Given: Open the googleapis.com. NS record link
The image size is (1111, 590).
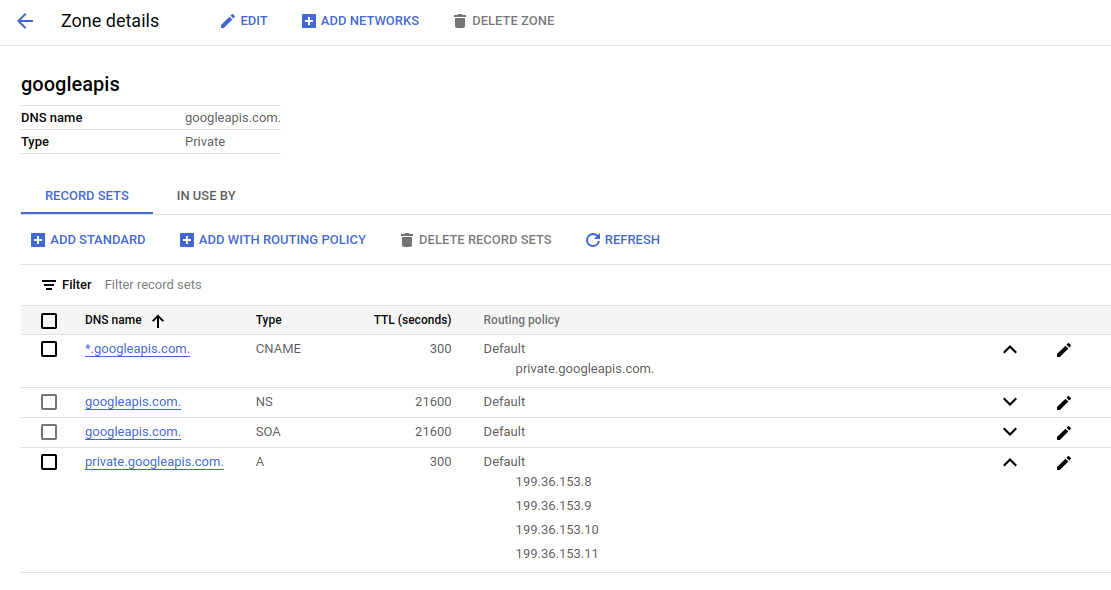Looking at the screenshot, I should point(133,402).
